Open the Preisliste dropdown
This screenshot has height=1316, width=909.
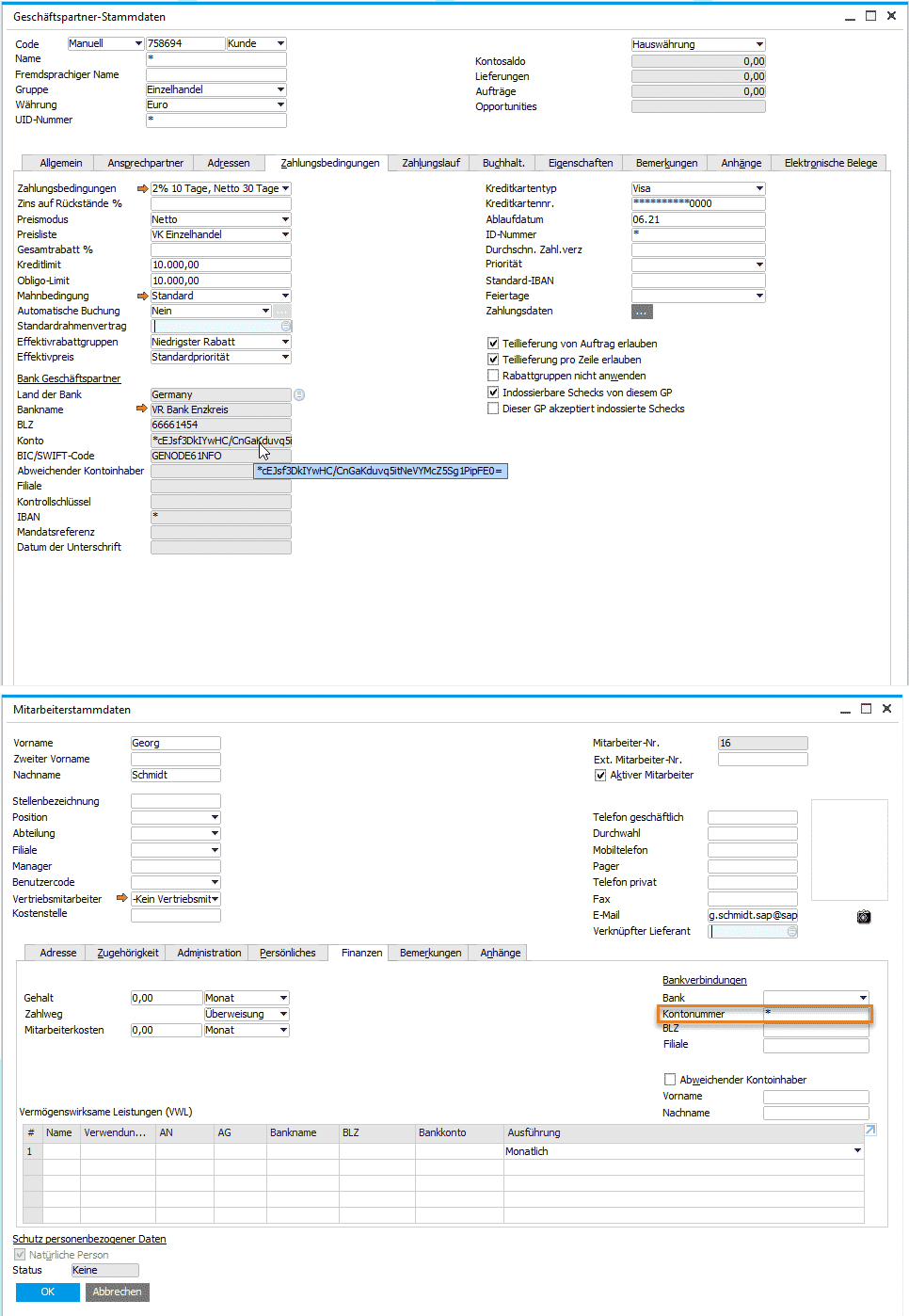(x=220, y=235)
